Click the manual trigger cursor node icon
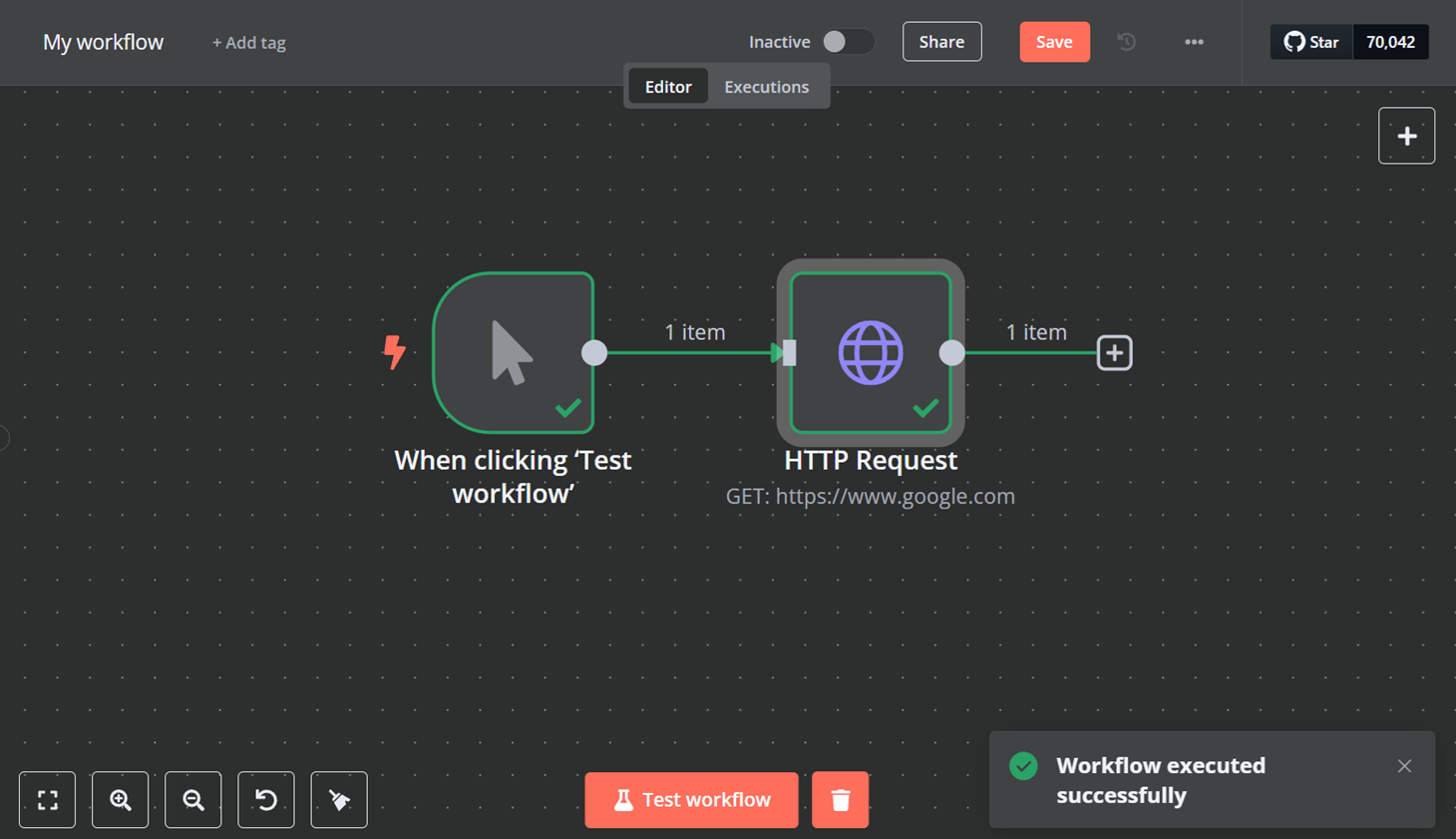This screenshot has height=839, width=1456. point(511,351)
